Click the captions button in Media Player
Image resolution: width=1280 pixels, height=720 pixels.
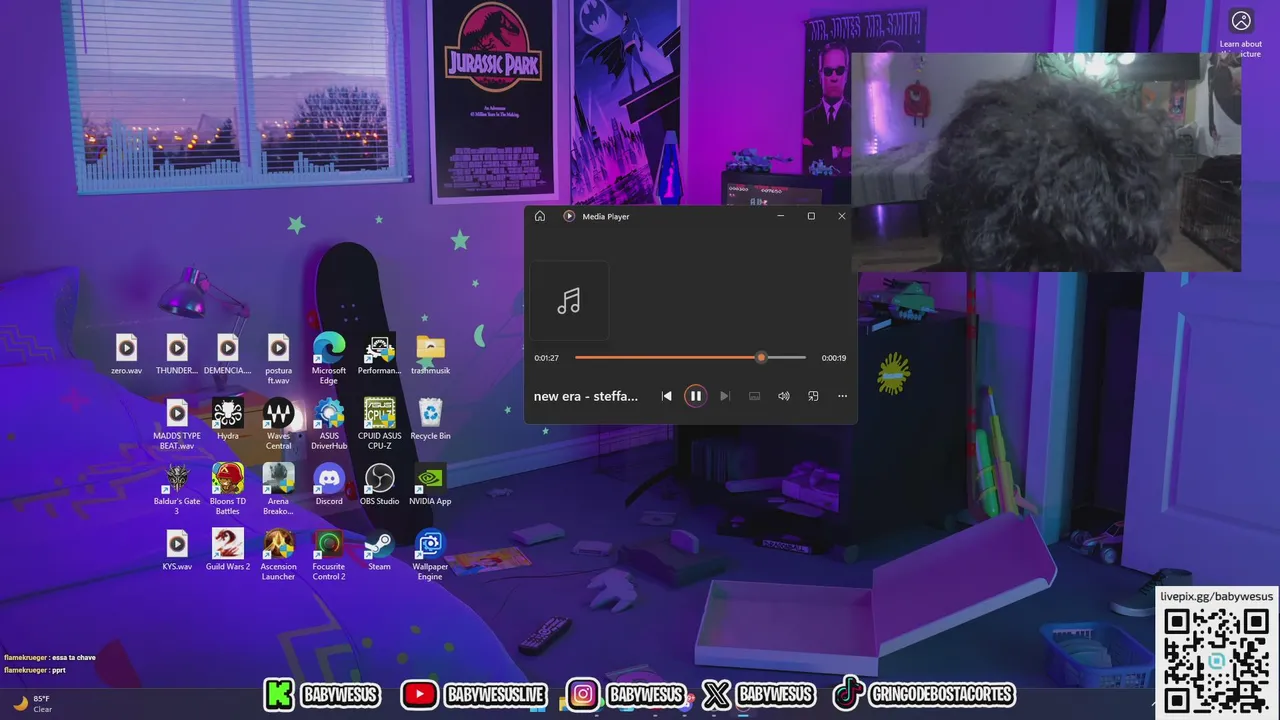tap(754, 396)
